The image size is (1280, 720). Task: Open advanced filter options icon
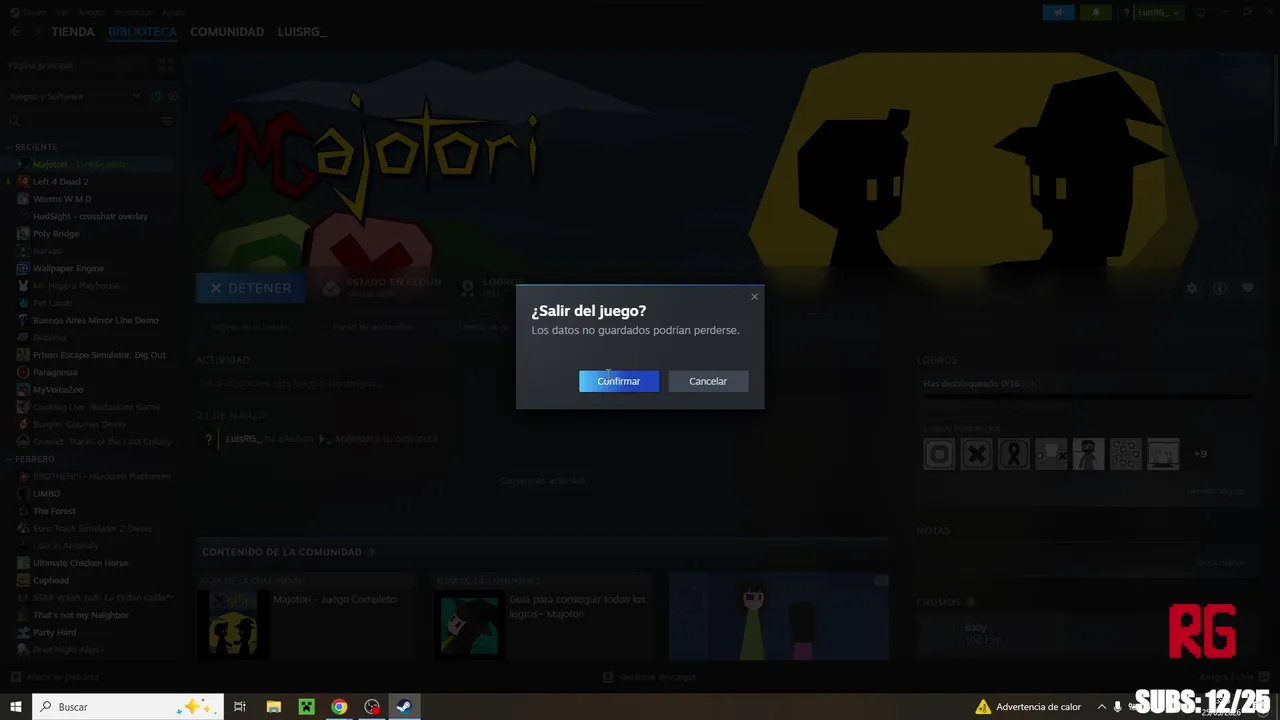coord(167,121)
